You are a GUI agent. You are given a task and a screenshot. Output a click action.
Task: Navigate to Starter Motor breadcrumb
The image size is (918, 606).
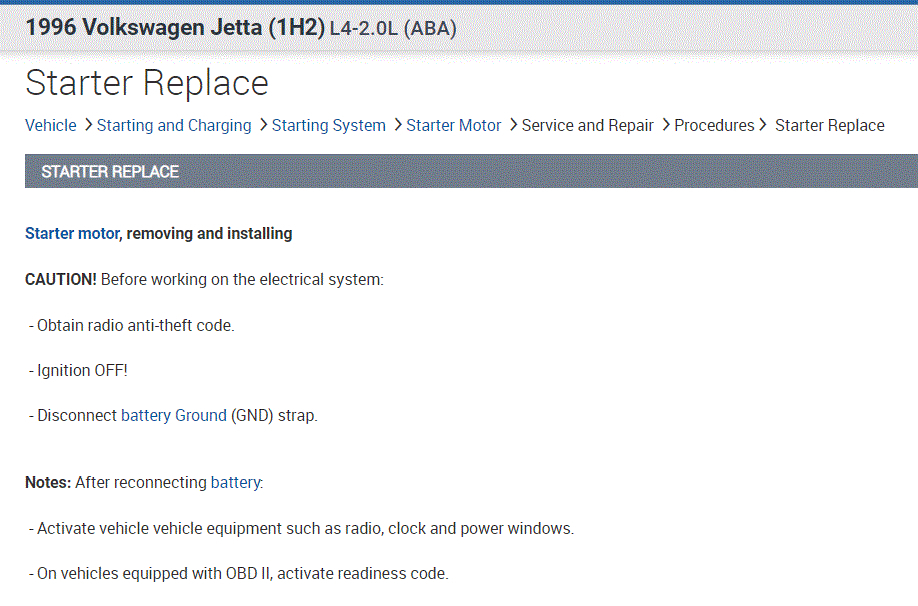[454, 125]
